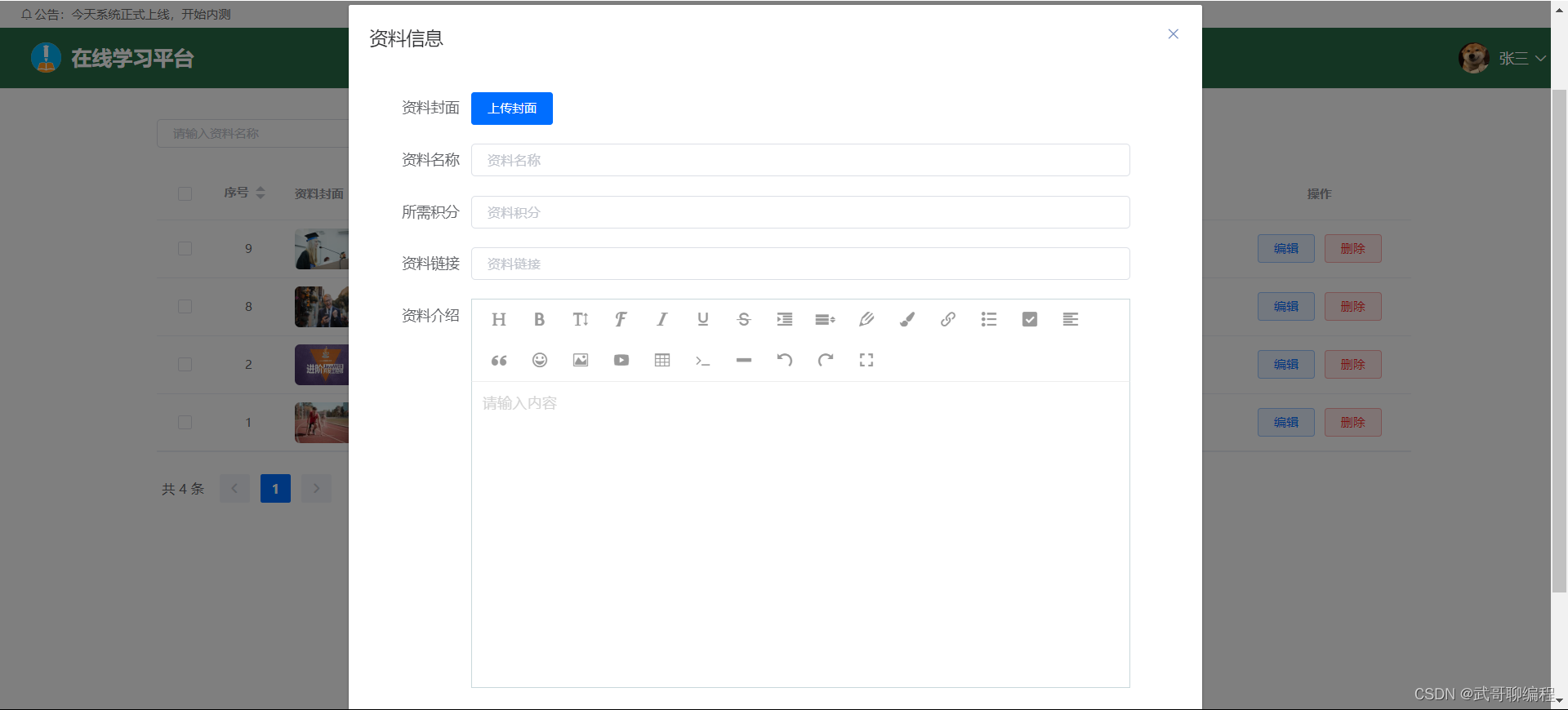Viewport: 1568px width, 710px height.
Task: Click the previous page arrow
Action: click(x=234, y=489)
